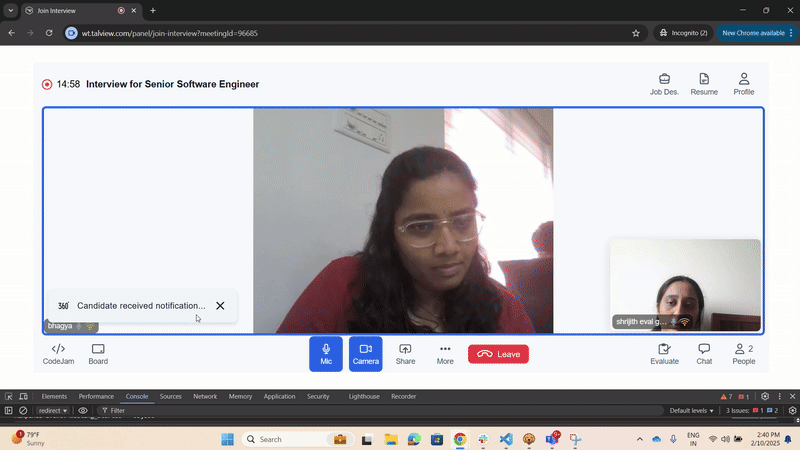Open the Evaluate panel

[664, 354]
